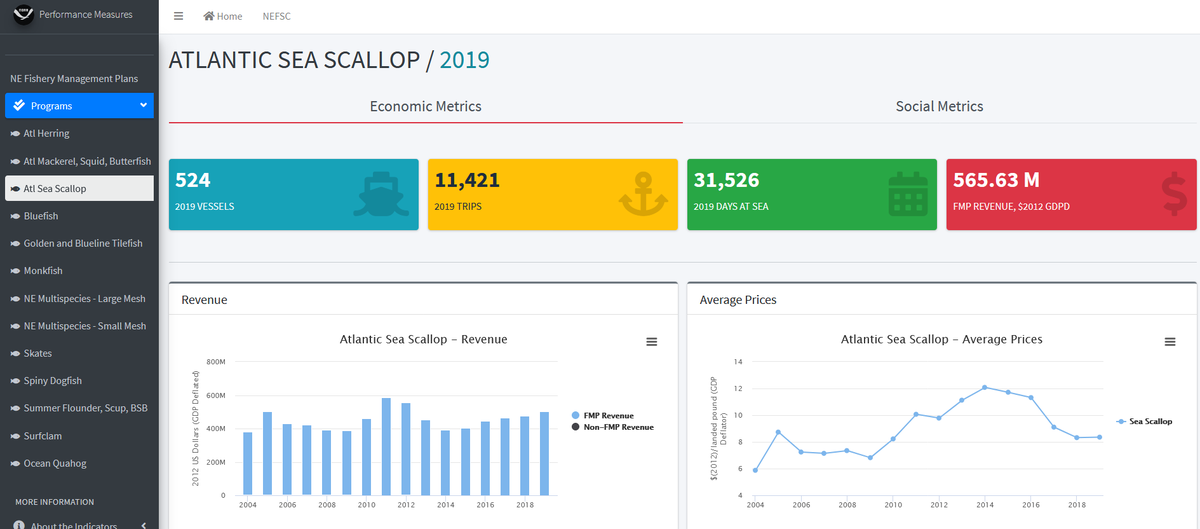Viewport: 1200px width, 529px height.
Task: Toggle Non-FMP Revenue series in the legend
Action: [x=612, y=427]
